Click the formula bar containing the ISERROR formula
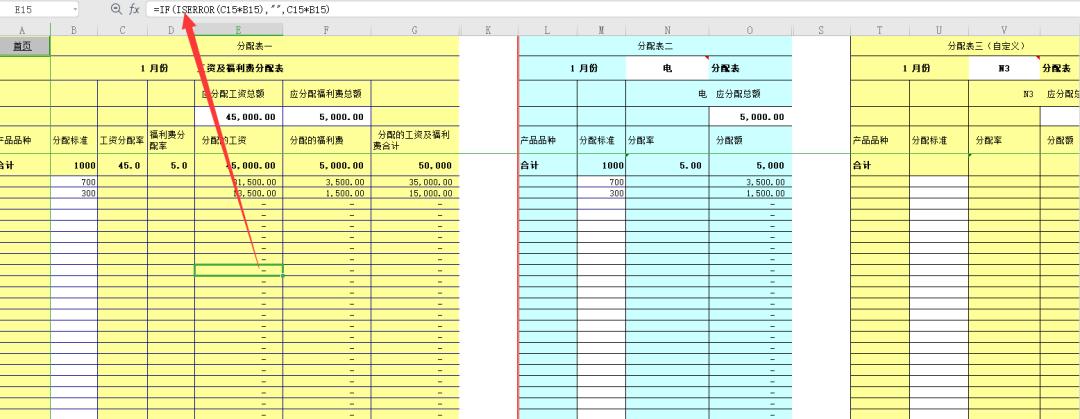1080x419 pixels. tap(612, 10)
